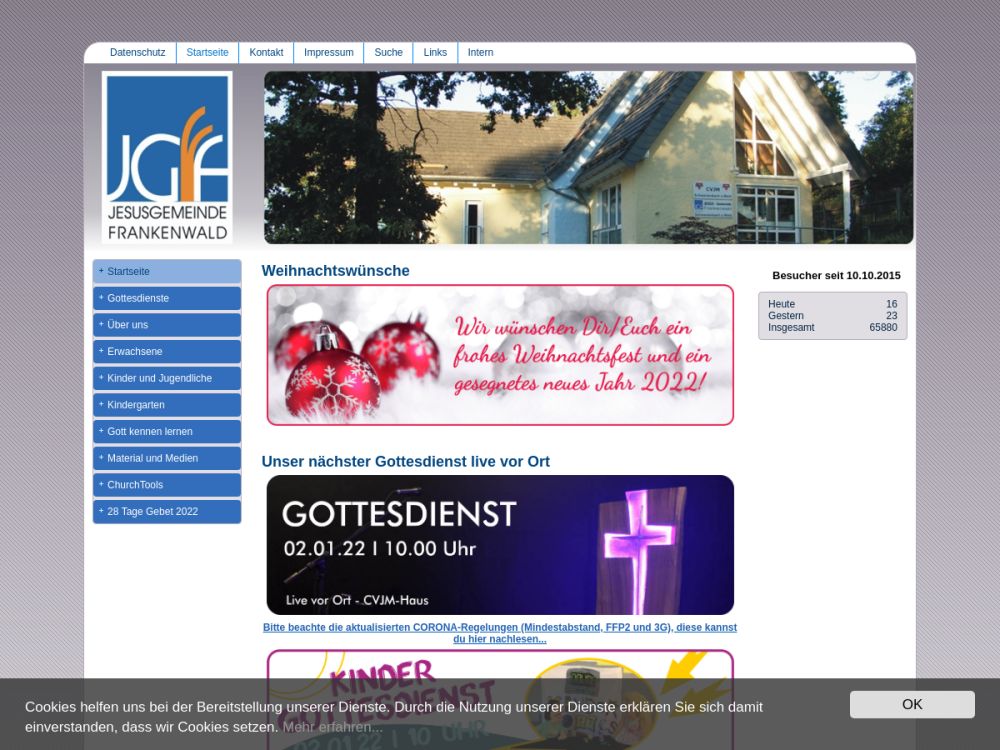This screenshot has height=750, width=1000.
Task: Accept cookies with the OK button
Action: [911, 704]
